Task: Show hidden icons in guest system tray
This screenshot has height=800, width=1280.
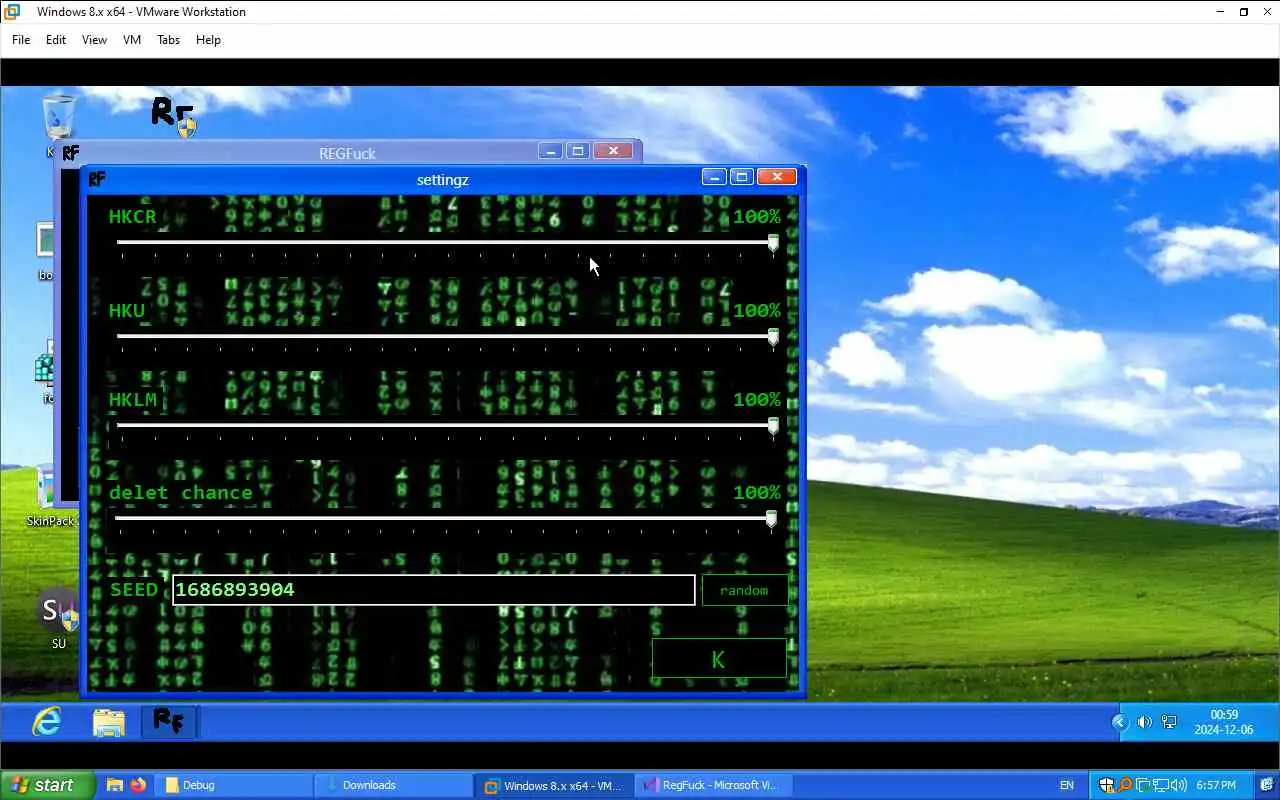Action: click(x=1120, y=722)
